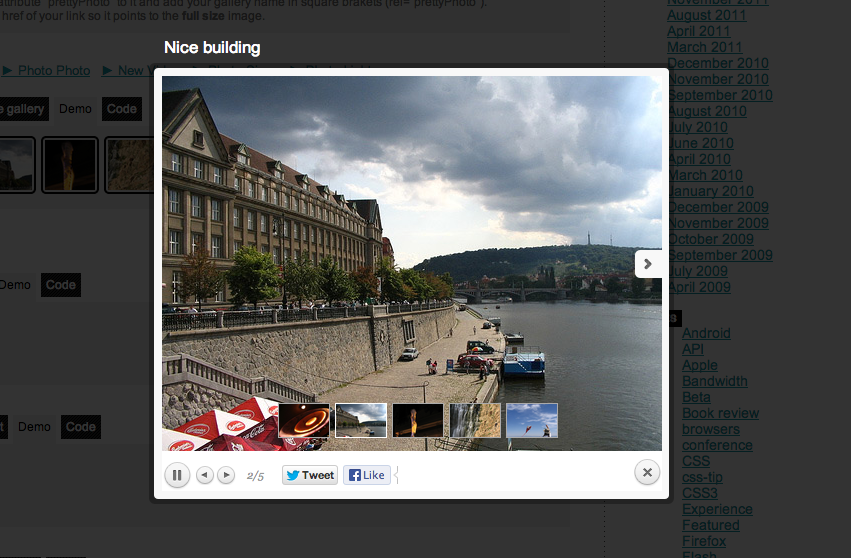Viewport: 851px width, 558px height.
Task: Open the April 2011 archive
Action: 699,31
